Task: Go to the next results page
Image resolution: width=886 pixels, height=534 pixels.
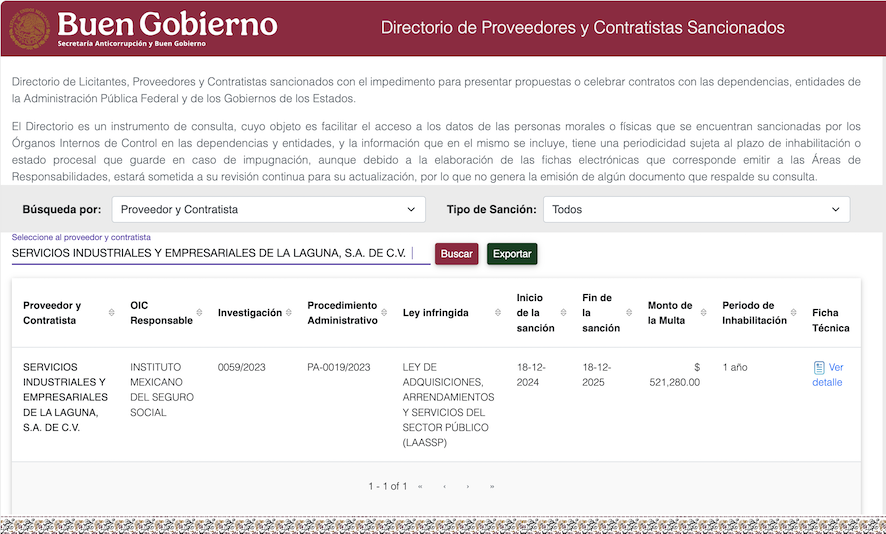Action: click(x=468, y=487)
